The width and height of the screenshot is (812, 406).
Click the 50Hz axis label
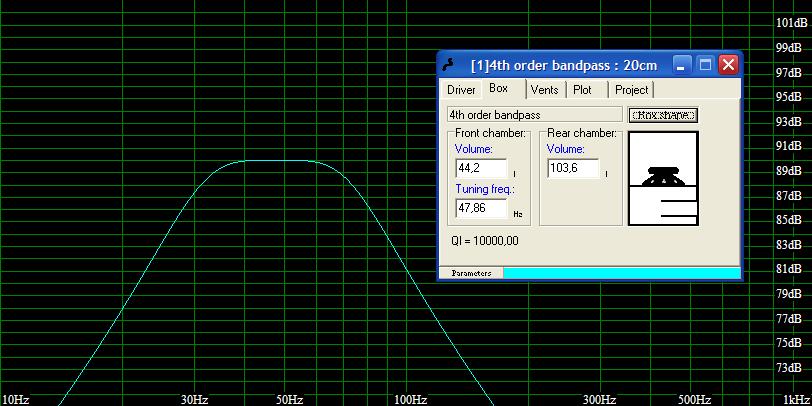tap(289, 400)
